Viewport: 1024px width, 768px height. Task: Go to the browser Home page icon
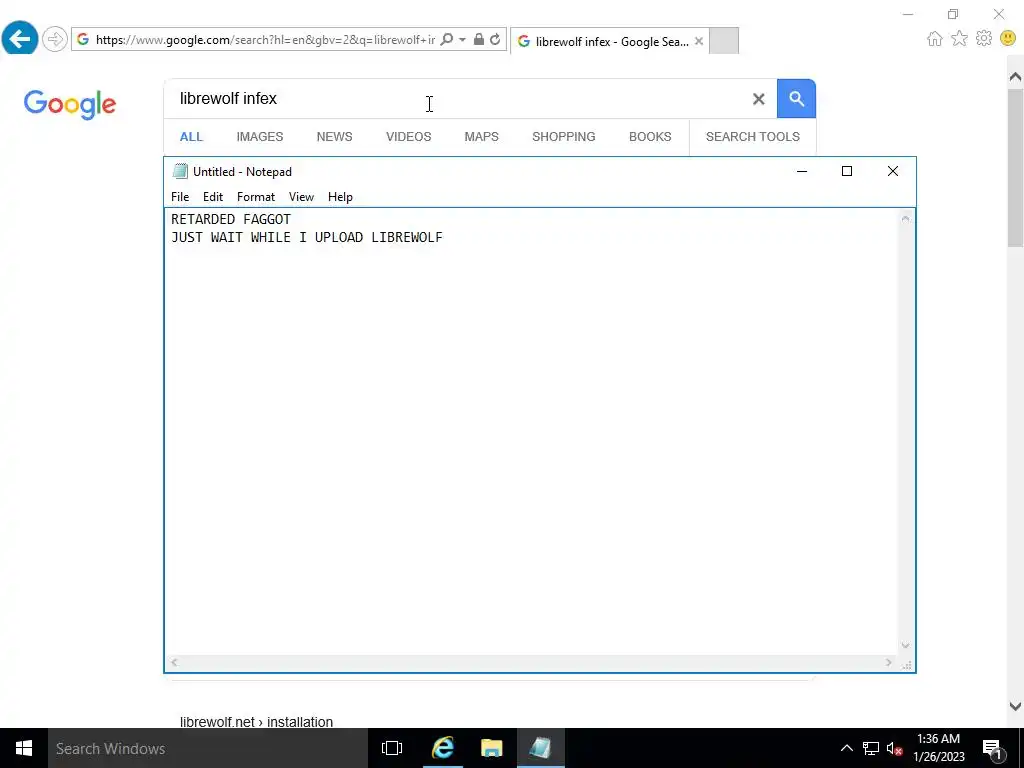coord(935,39)
